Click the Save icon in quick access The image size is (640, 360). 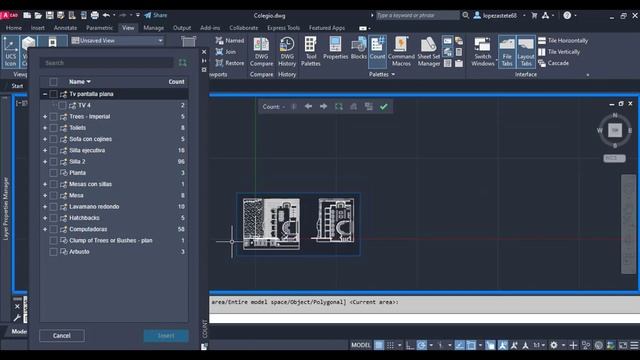click(x=49, y=16)
